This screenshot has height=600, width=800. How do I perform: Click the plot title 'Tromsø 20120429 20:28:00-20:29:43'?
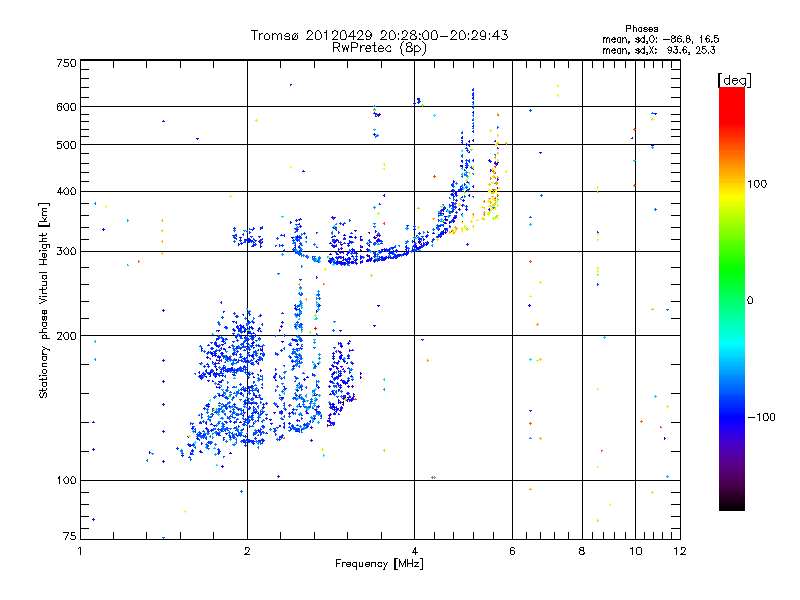coord(379,35)
